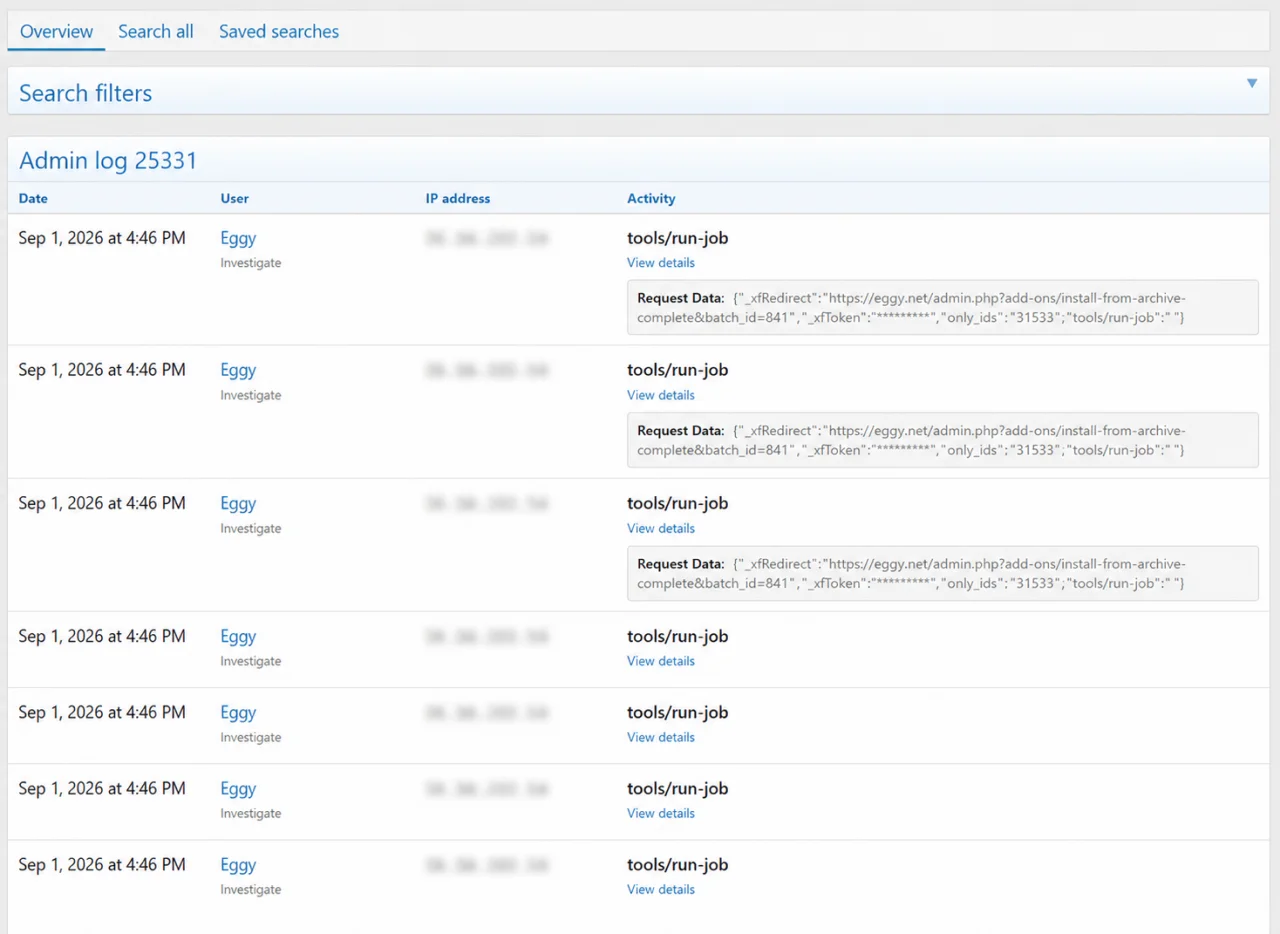Click the Search filters heading
1280x934 pixels.
[x=86, y=93]
